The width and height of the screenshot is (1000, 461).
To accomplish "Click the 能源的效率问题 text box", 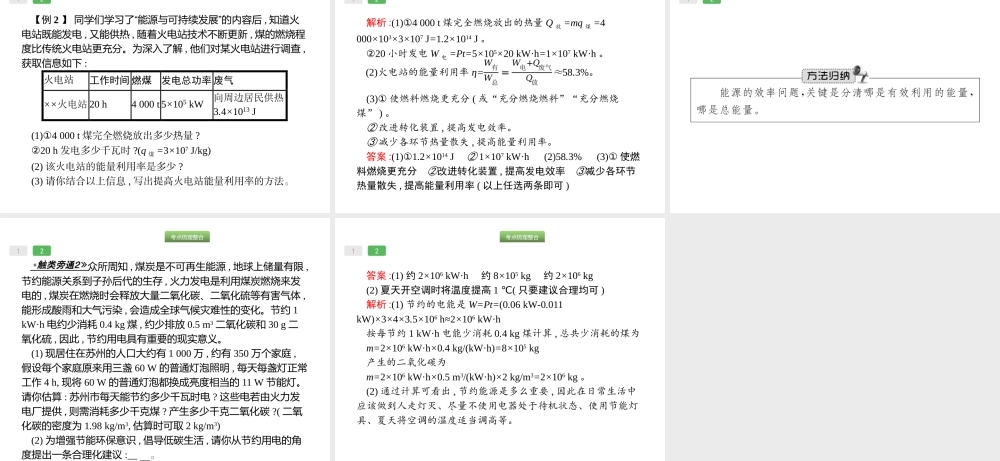I will tap(834, 101).
